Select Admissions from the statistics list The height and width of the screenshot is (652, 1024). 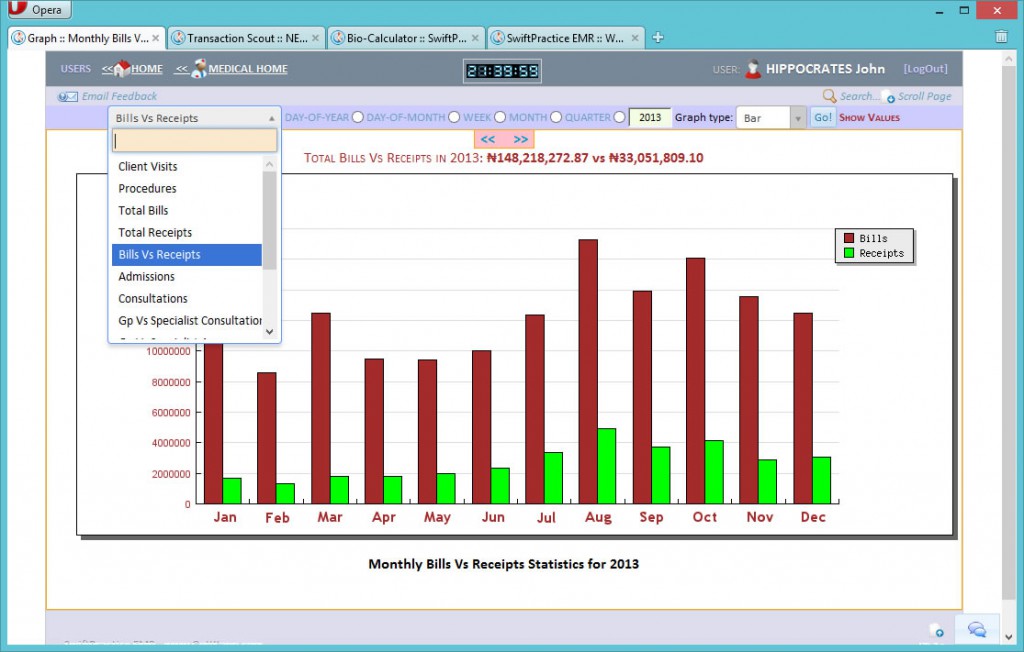[145, 277]
